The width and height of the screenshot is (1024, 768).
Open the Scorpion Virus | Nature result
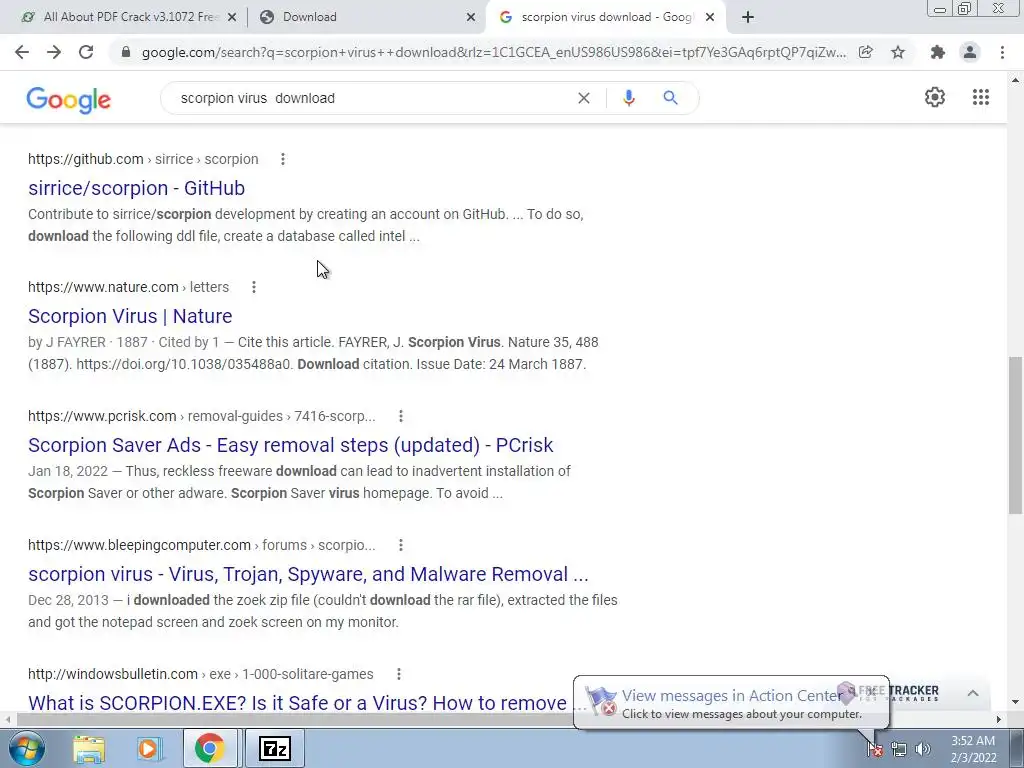[x=130, y=316]
